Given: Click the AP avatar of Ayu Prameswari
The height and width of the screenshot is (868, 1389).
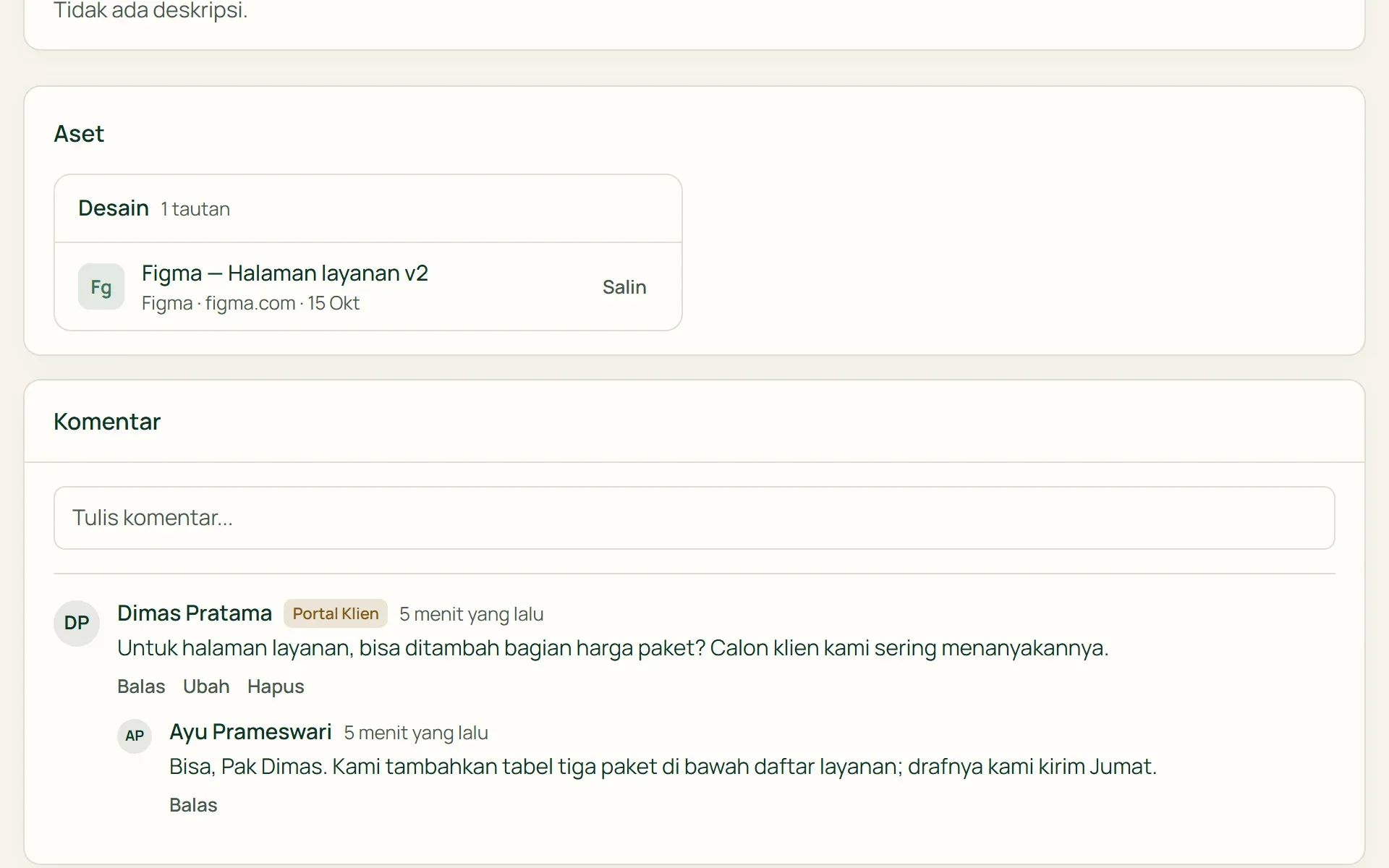Looking at the screenshot, I should click(x=135, y=736).
